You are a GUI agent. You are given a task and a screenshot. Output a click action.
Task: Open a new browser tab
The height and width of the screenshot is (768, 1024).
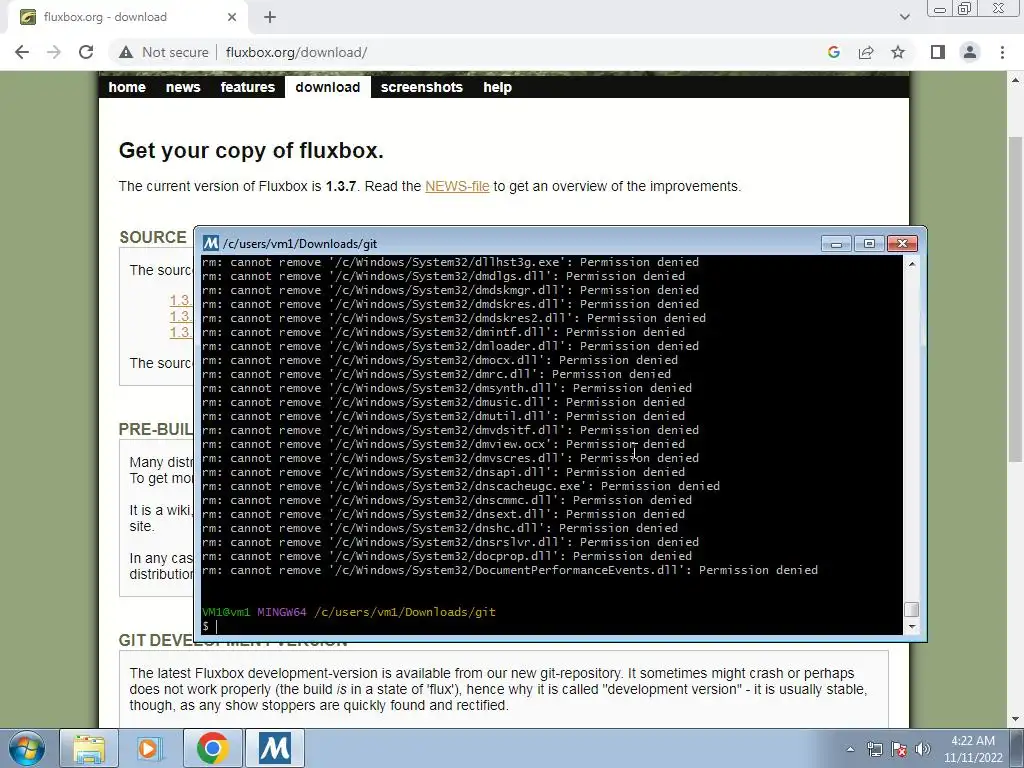pos(270,17)
